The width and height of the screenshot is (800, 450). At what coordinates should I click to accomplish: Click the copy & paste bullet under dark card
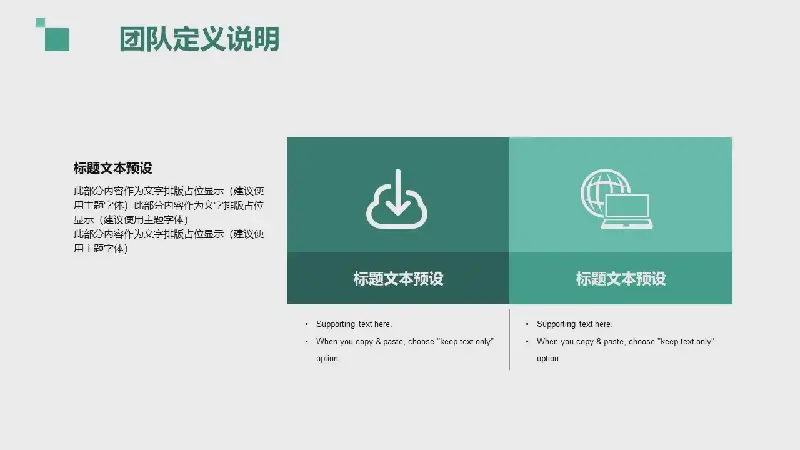pos(405,349)
